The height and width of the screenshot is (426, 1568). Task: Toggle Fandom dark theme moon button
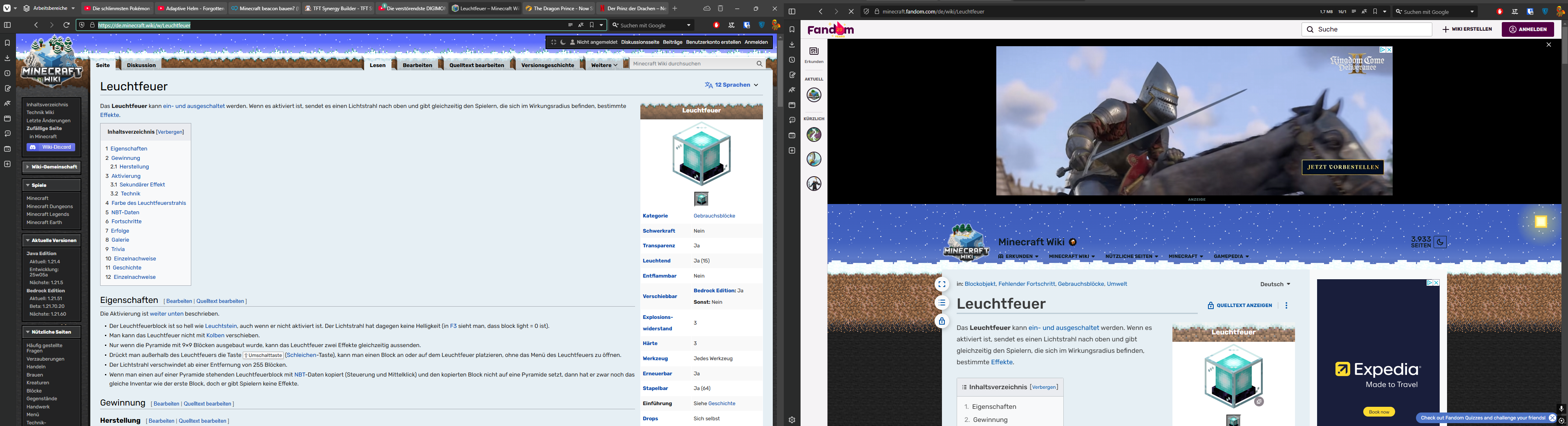[x=1440, y=242]
